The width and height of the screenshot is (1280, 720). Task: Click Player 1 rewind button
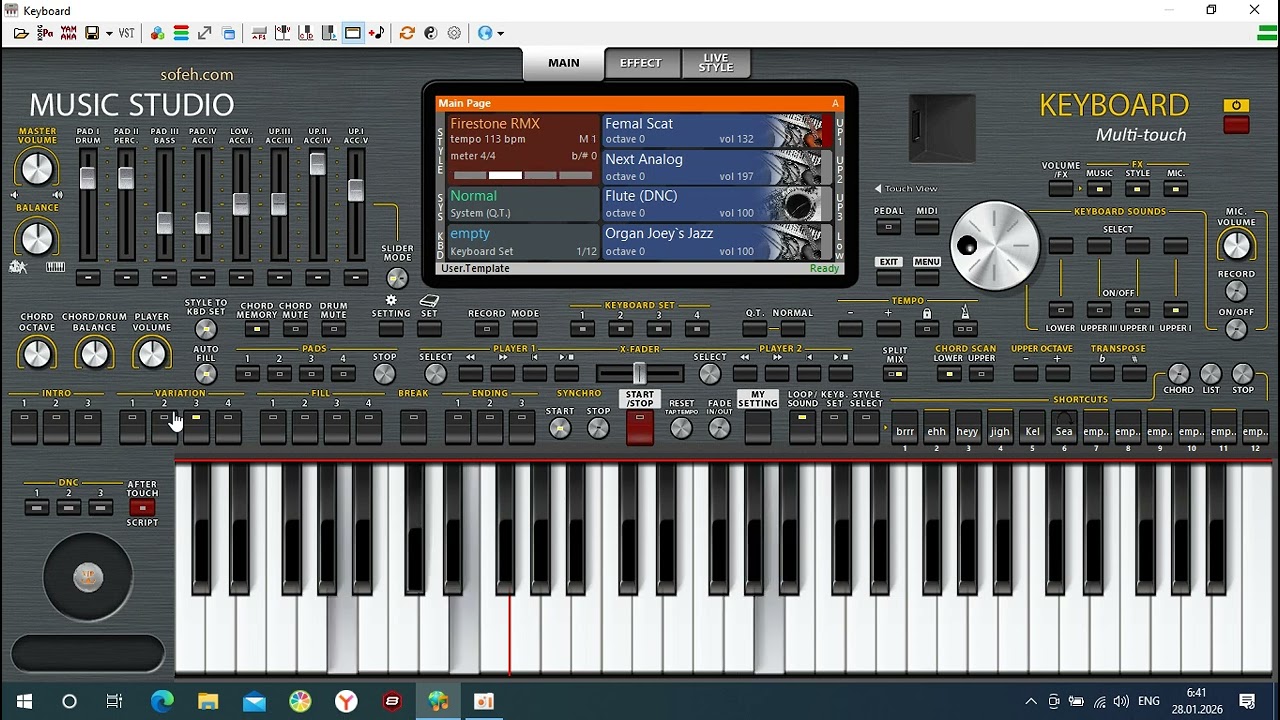point(471,374)
